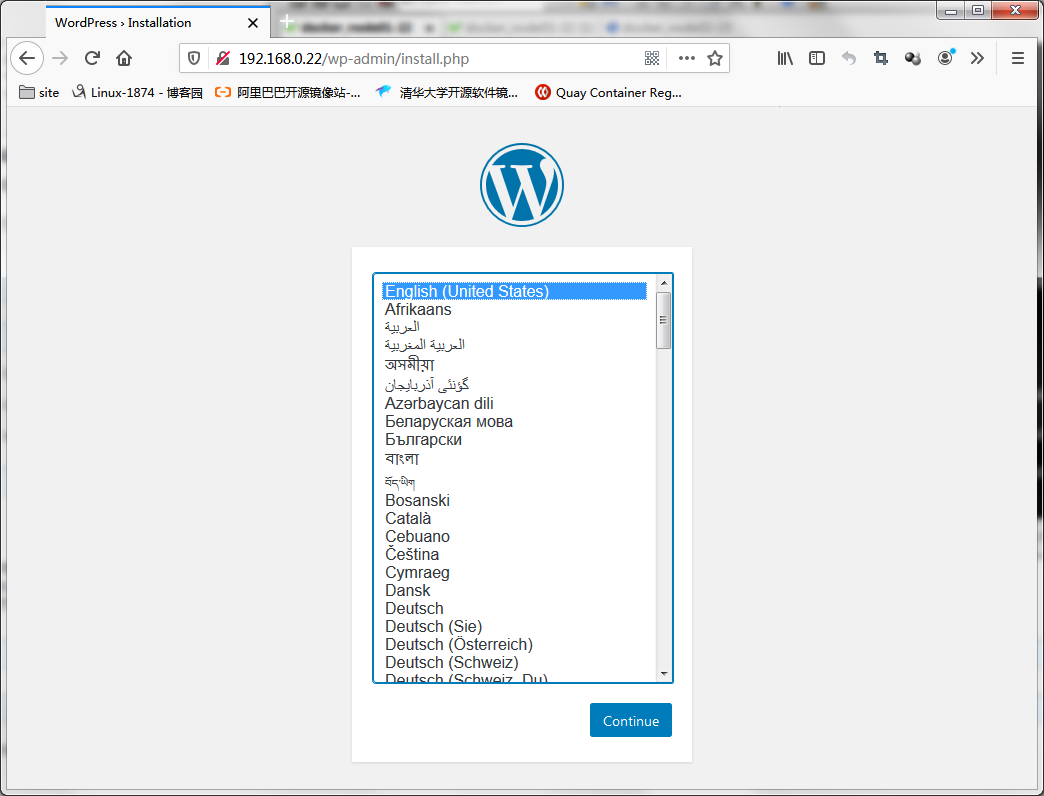Image resolution: width=1044 pixels, height=796 pixels.
Task: Select Bosanski language
Action: click(515, 500)
